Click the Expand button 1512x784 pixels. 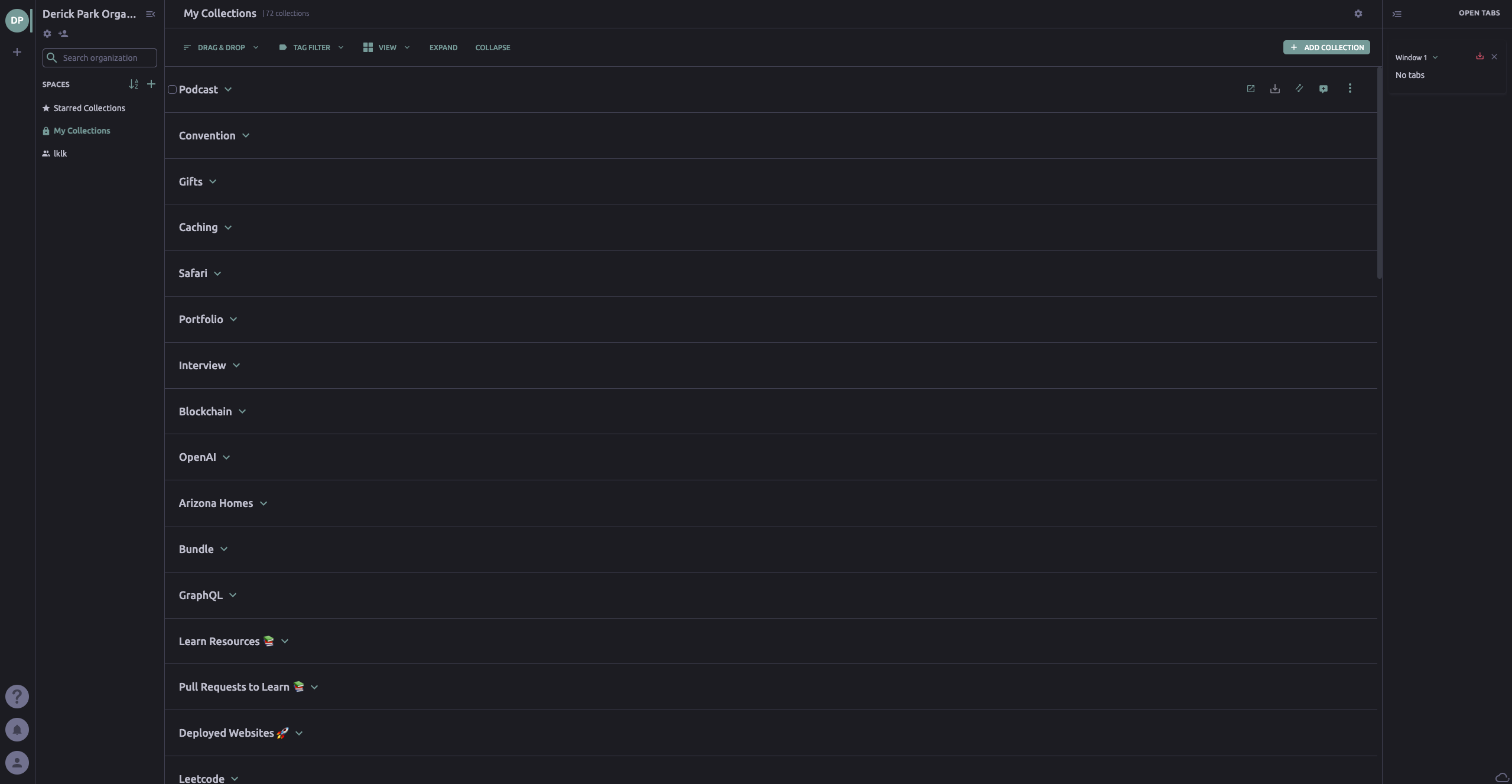coord(443,48)
